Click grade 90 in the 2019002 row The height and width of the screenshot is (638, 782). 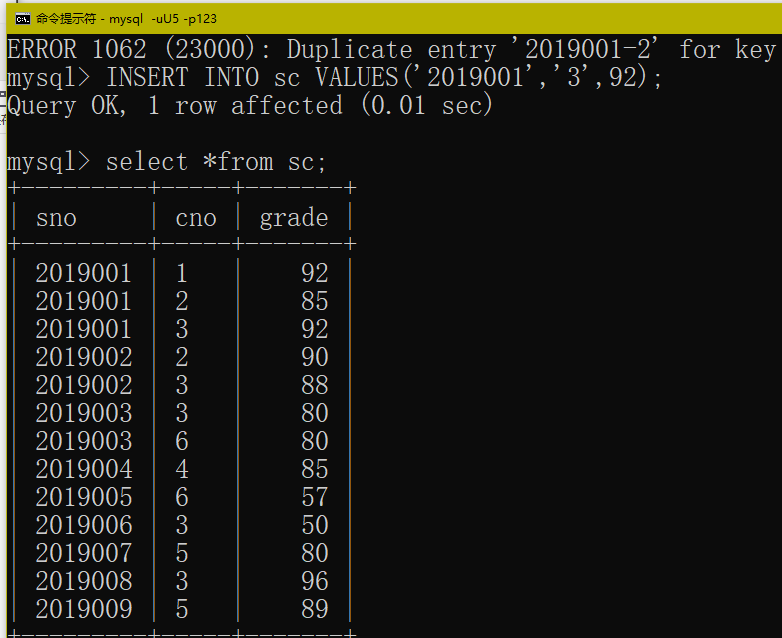click(315, 357)
